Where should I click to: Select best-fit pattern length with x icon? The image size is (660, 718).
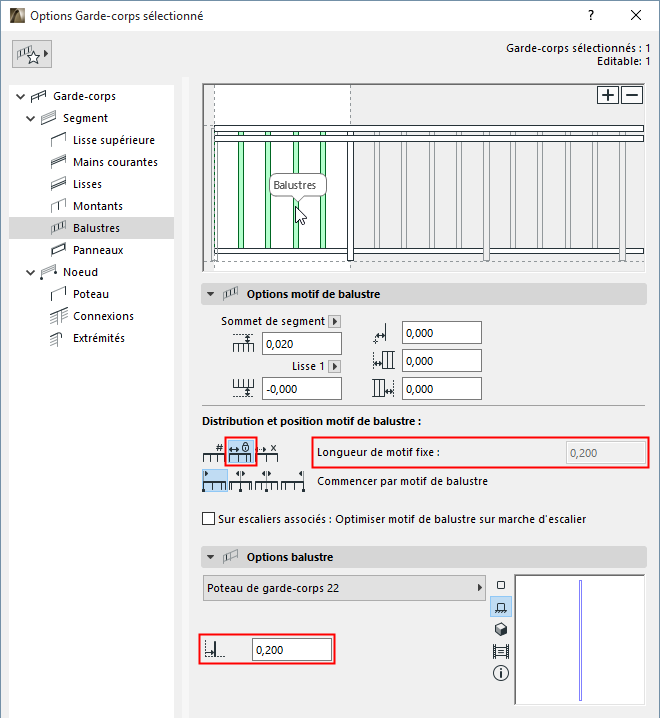(267, 452)
